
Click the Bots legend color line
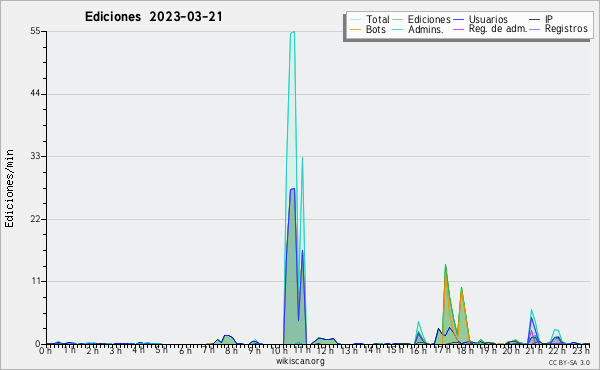pyautogui.click(x=355, y=29)
